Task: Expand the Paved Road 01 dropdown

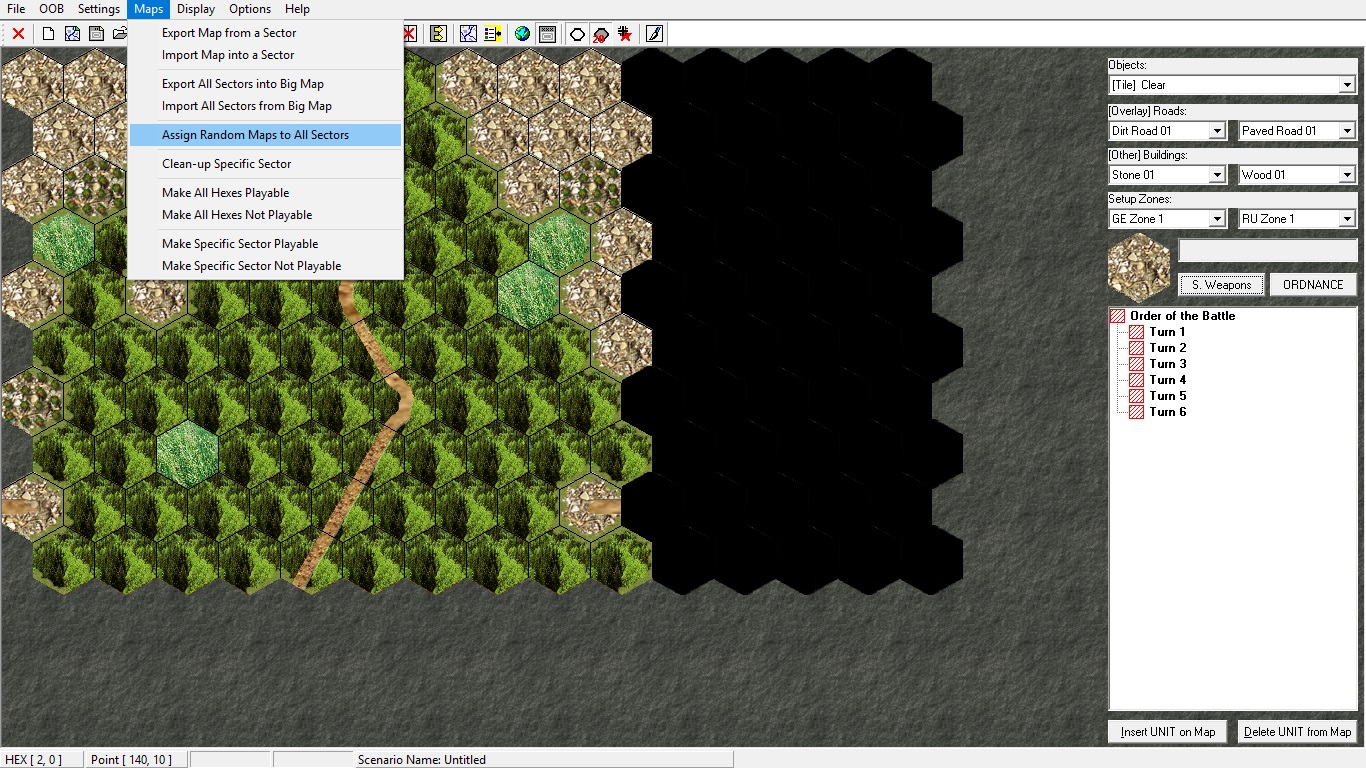Action: click(x=1347, y=131)
